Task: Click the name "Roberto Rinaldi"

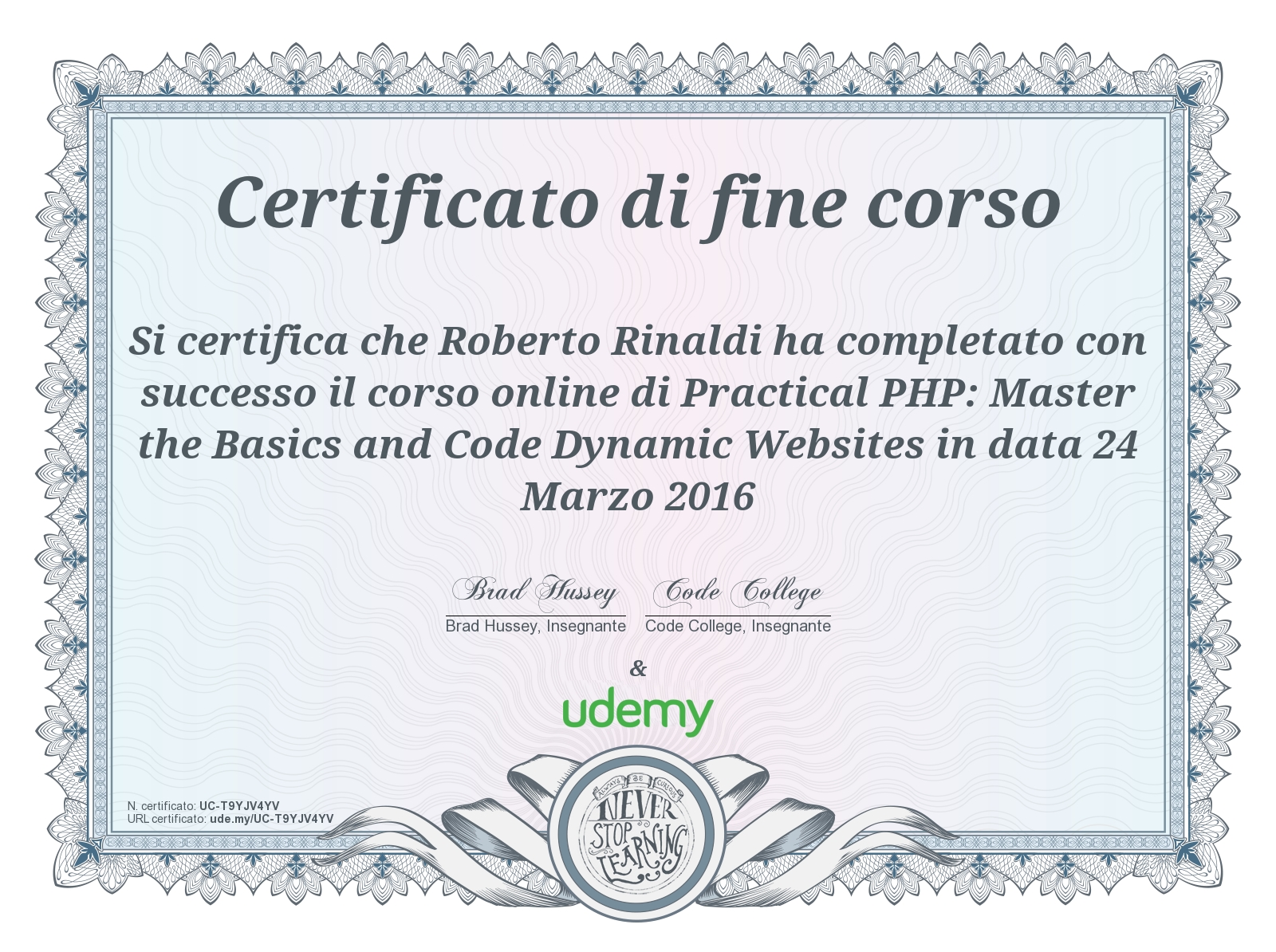Action: [x=600, y=341]
